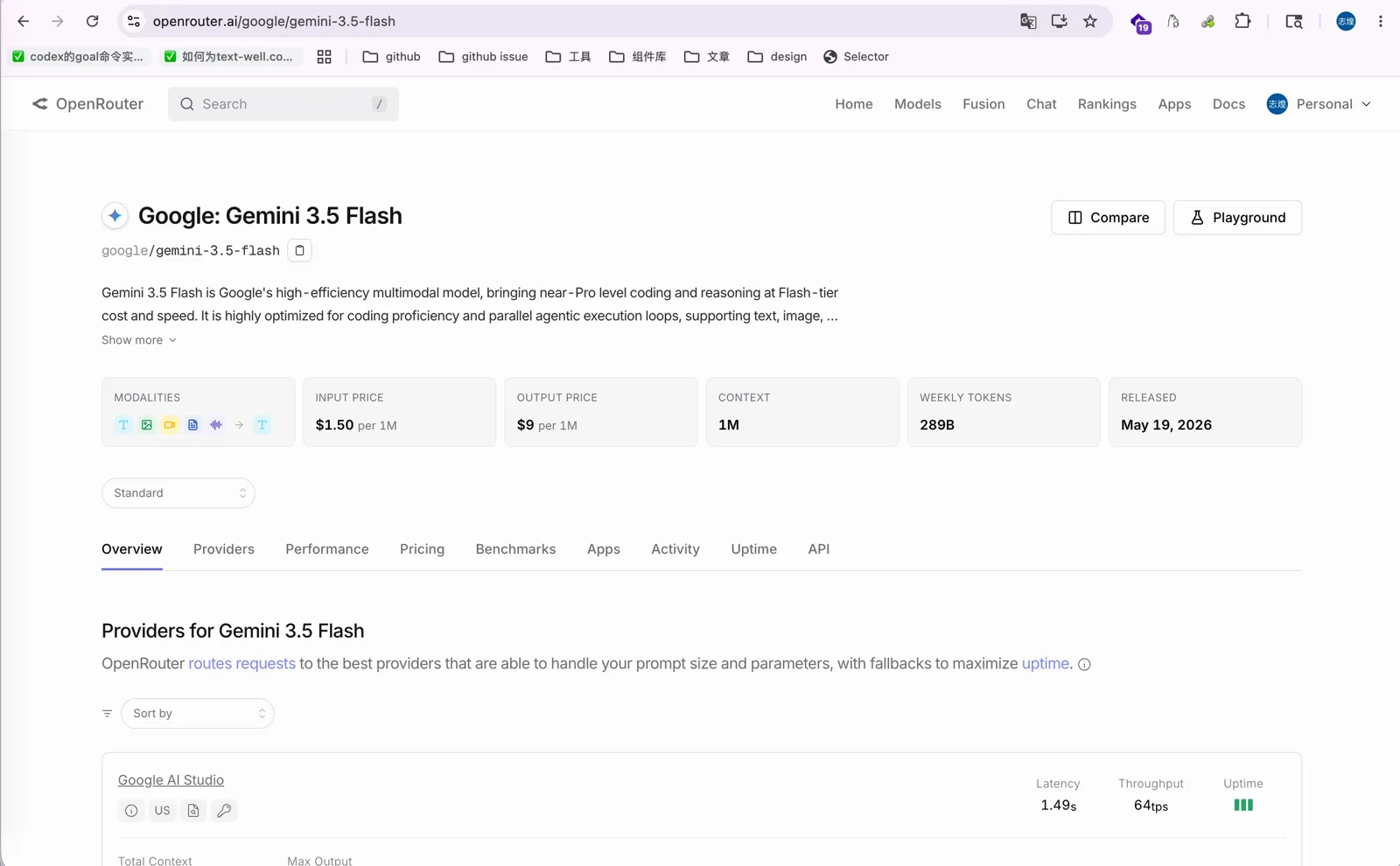Screen dimensions: 1400x866
Task: Click the browser profile avatar in toolbar
Action: pyautogui.click(x=1346, y=21)
